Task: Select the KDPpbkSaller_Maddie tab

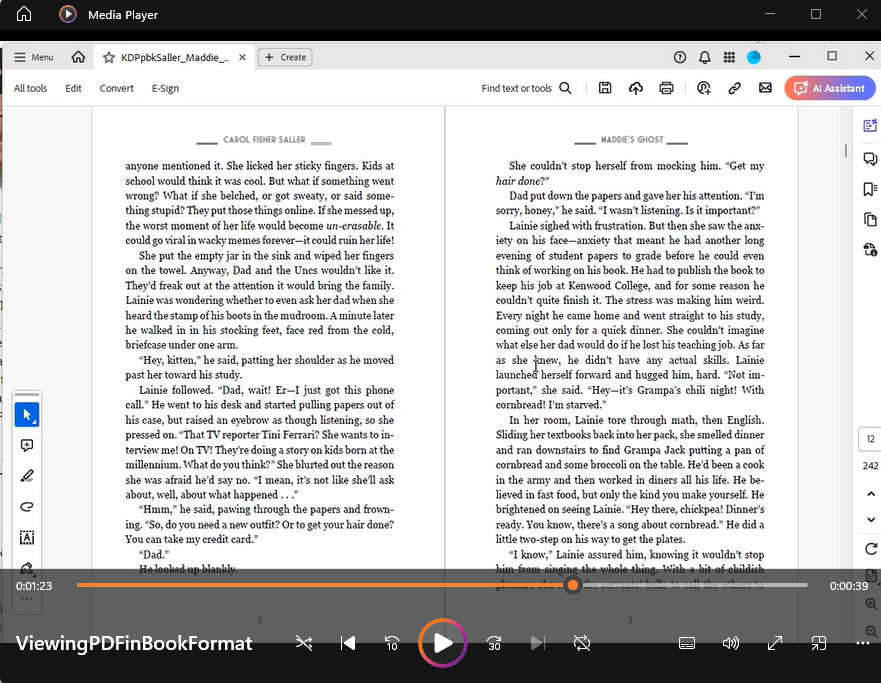Action: tap(174, 57)
